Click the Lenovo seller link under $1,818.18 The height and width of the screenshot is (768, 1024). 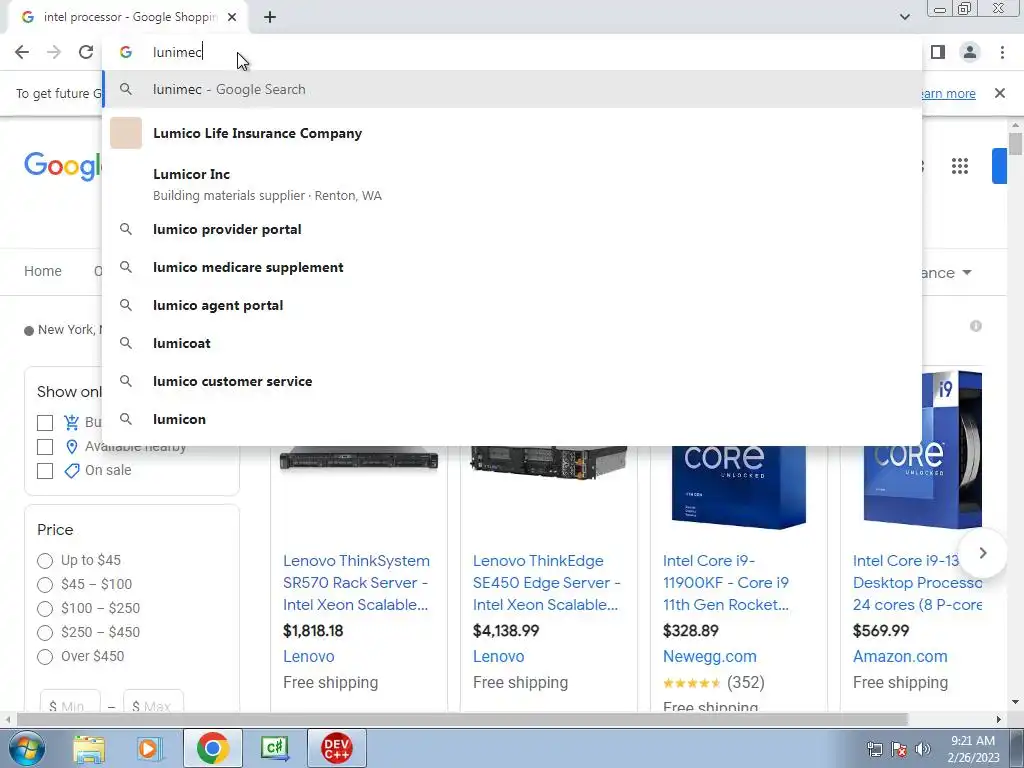pyautogui.click(x=308, y=656)
